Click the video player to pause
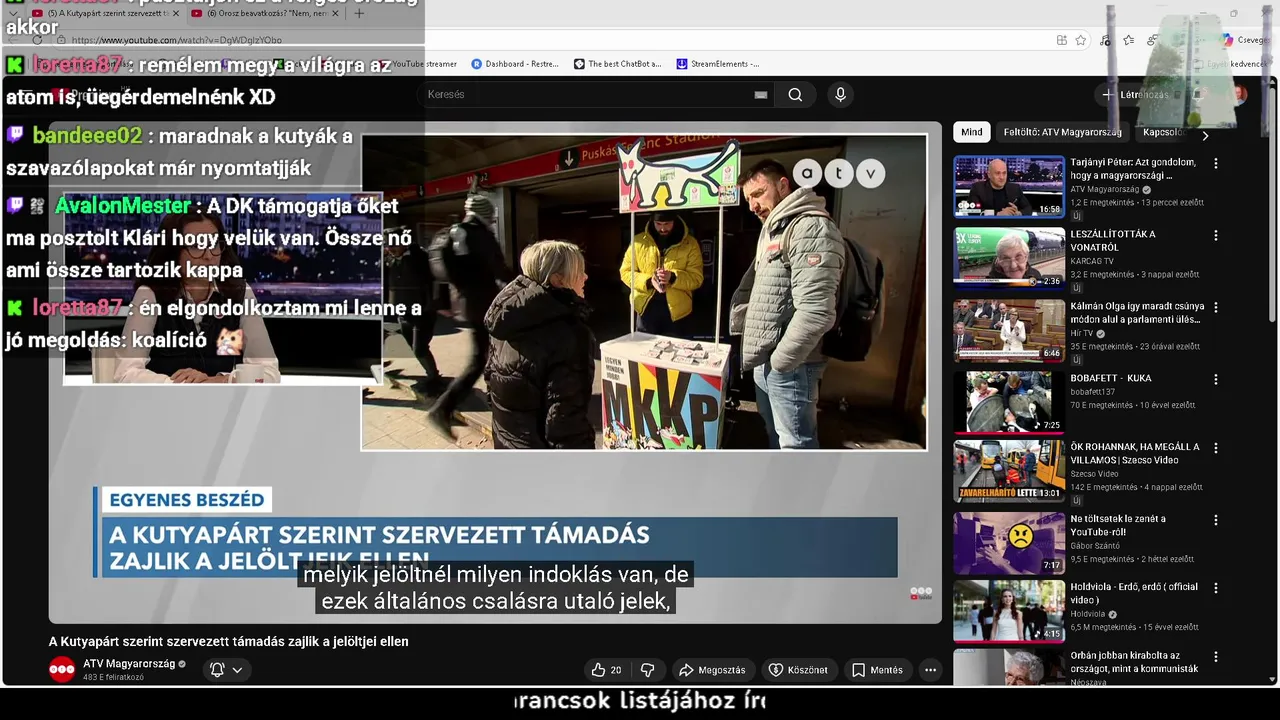The height and width of the screenshot is (720, 1280). pos(495,372)
